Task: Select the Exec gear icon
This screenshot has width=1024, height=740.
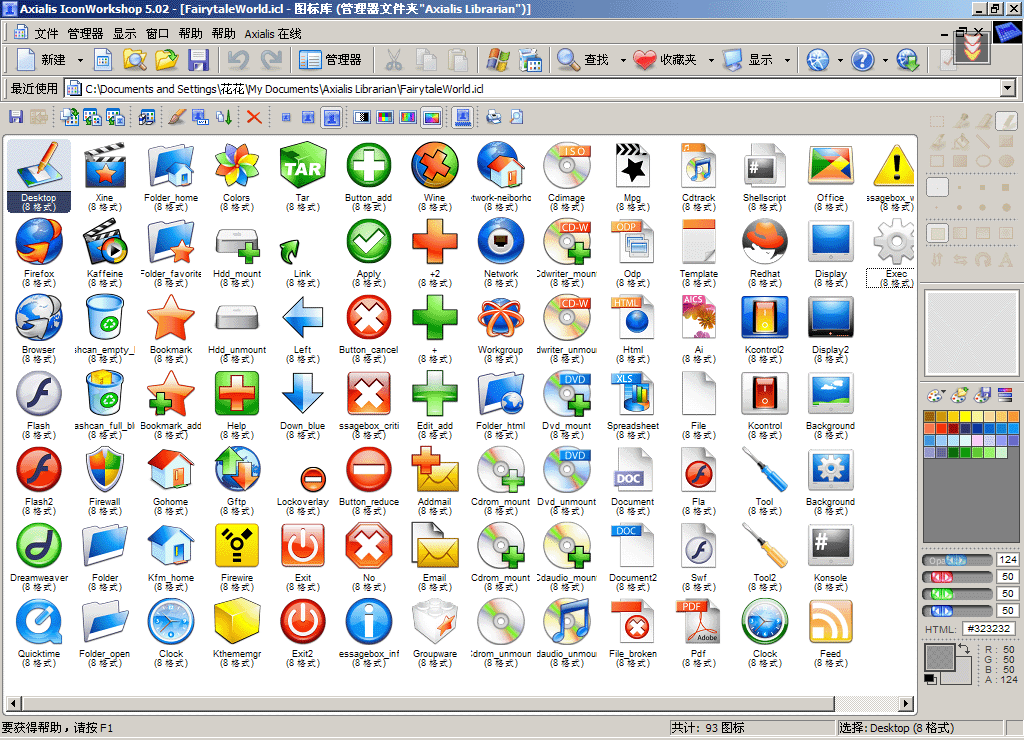Action: [x=895, y=242]
